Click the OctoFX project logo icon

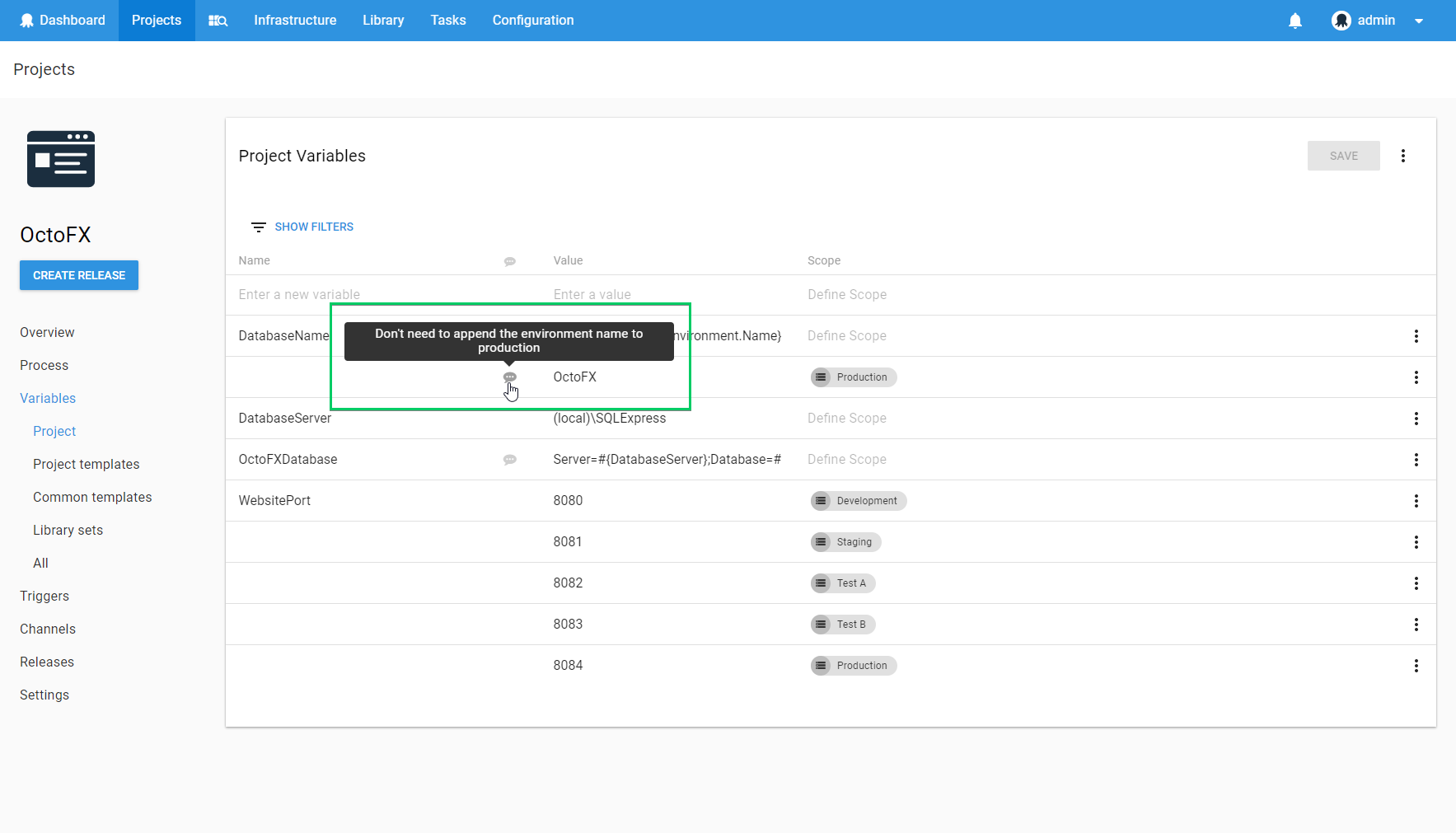(61, 159)
